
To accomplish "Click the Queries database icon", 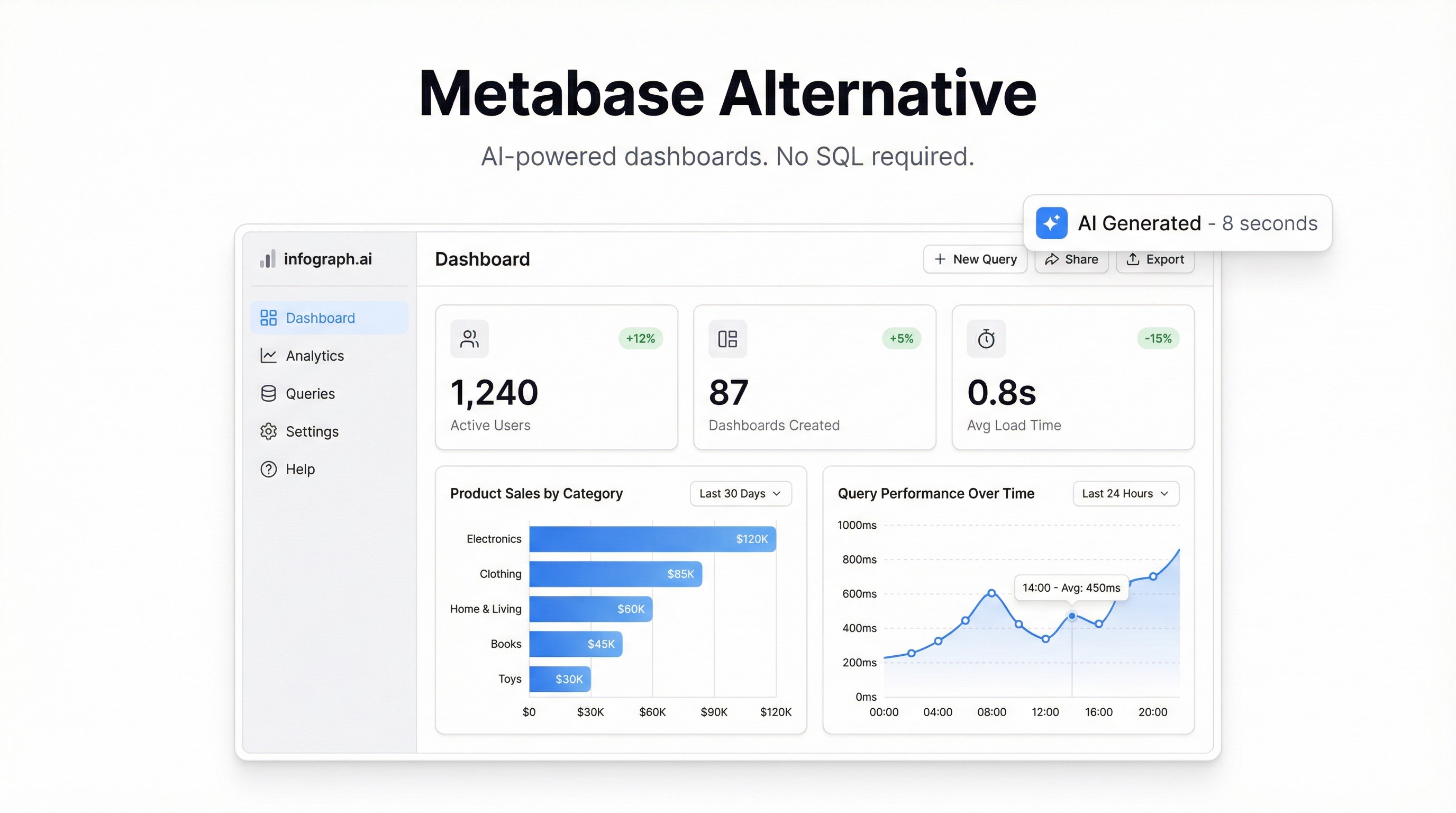I will tap(268, 393).
